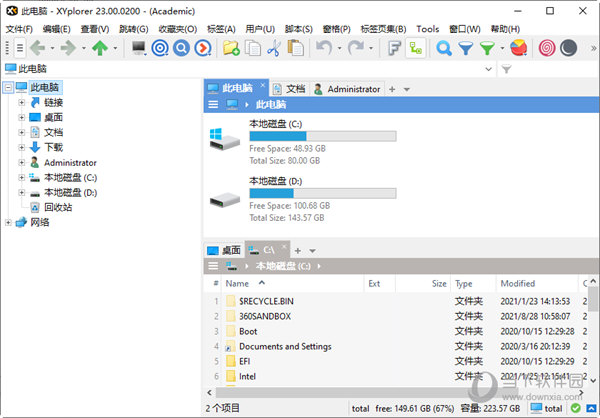The width and height of the screenshot is (600, 418).
Task: Click the F letter toolbar icon
Action: (394, 48)
